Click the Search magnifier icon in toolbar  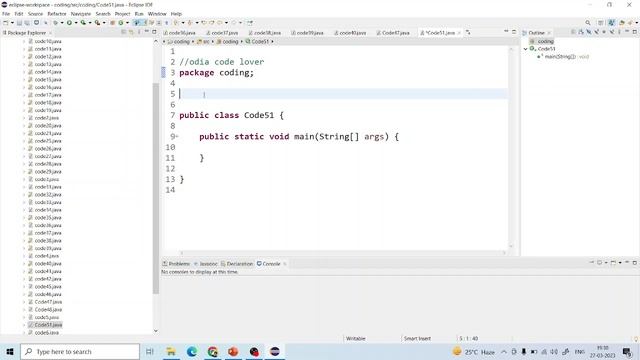click(588, 23)
